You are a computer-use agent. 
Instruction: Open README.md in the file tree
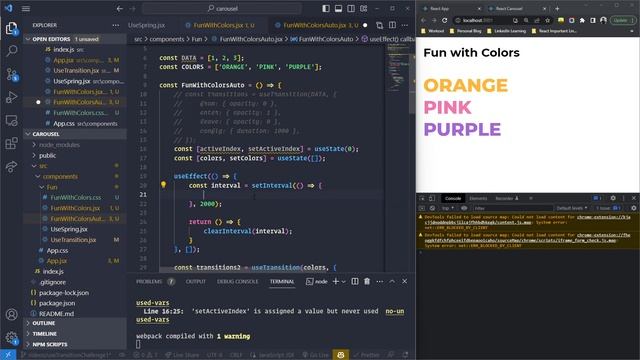coord(56,313)
